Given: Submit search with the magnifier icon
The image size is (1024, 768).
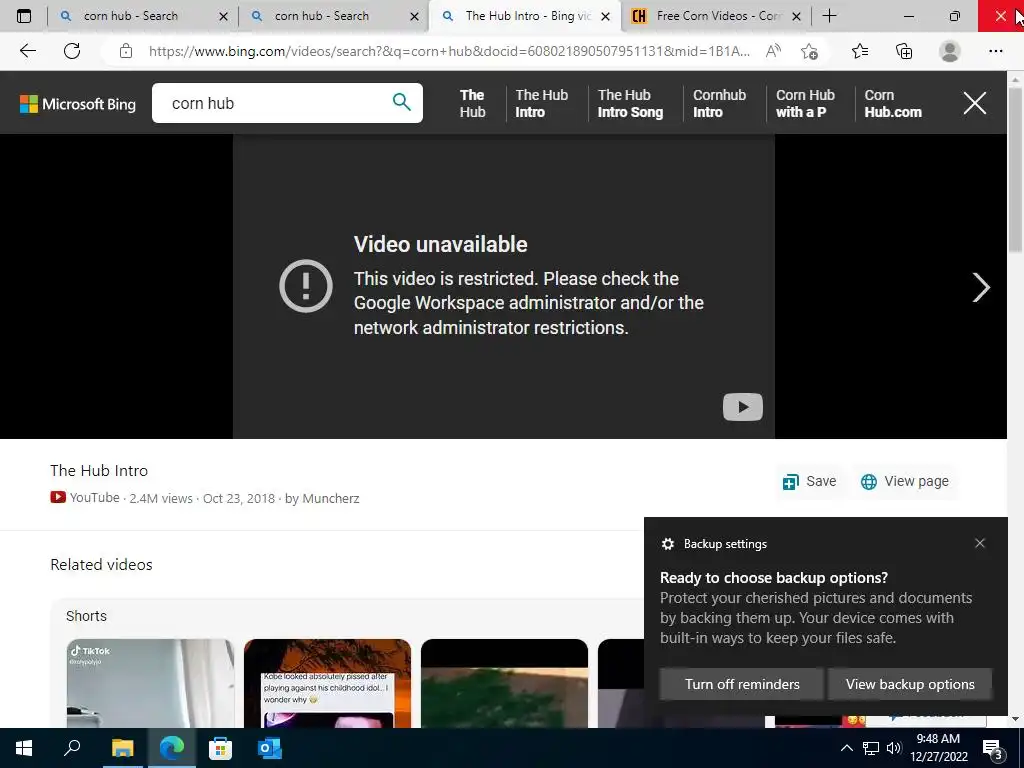Looking at the screenshot, I should coord(402,102).
